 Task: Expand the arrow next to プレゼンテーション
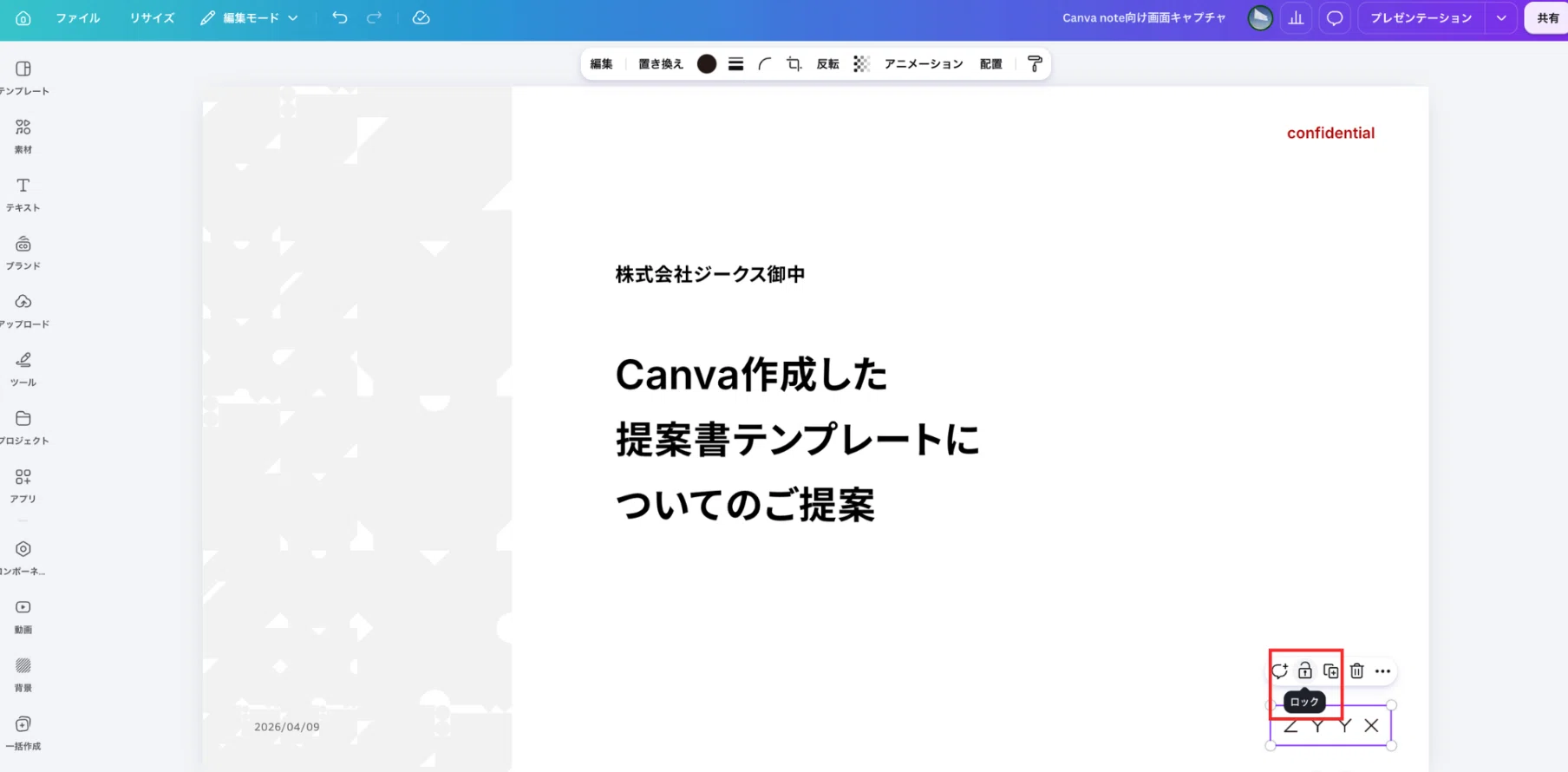[1501, 17]
